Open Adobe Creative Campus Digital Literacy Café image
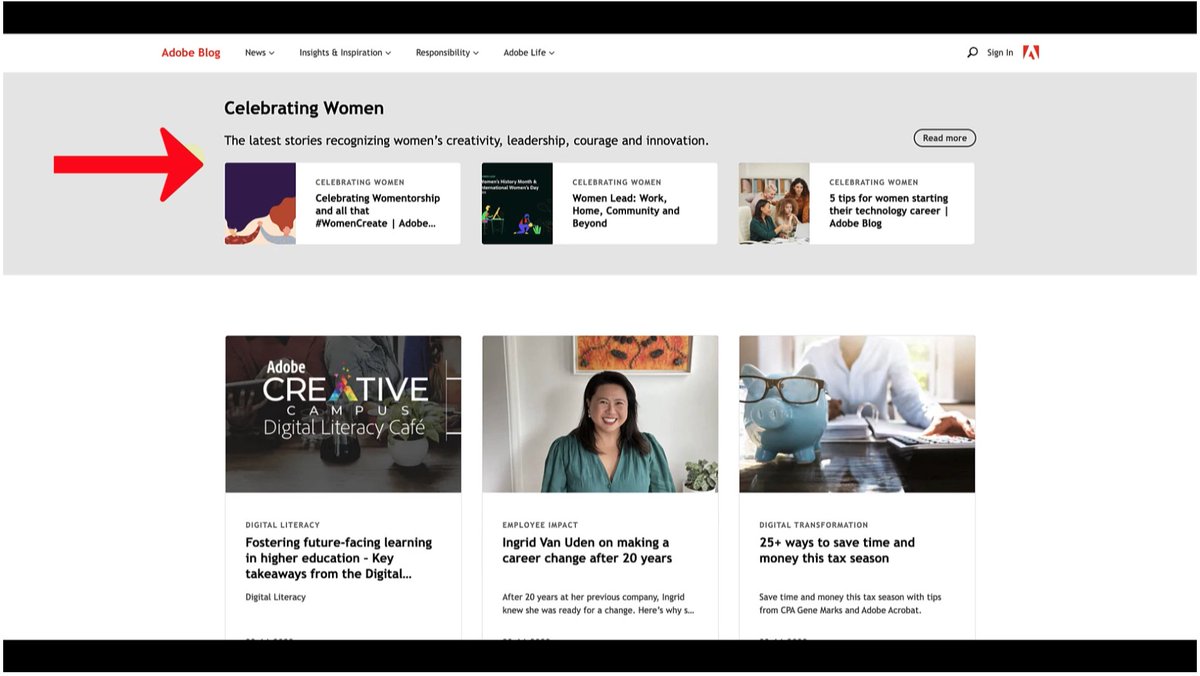The height and width of the screenshot is (676, 1200). click(x=343, y=414)
